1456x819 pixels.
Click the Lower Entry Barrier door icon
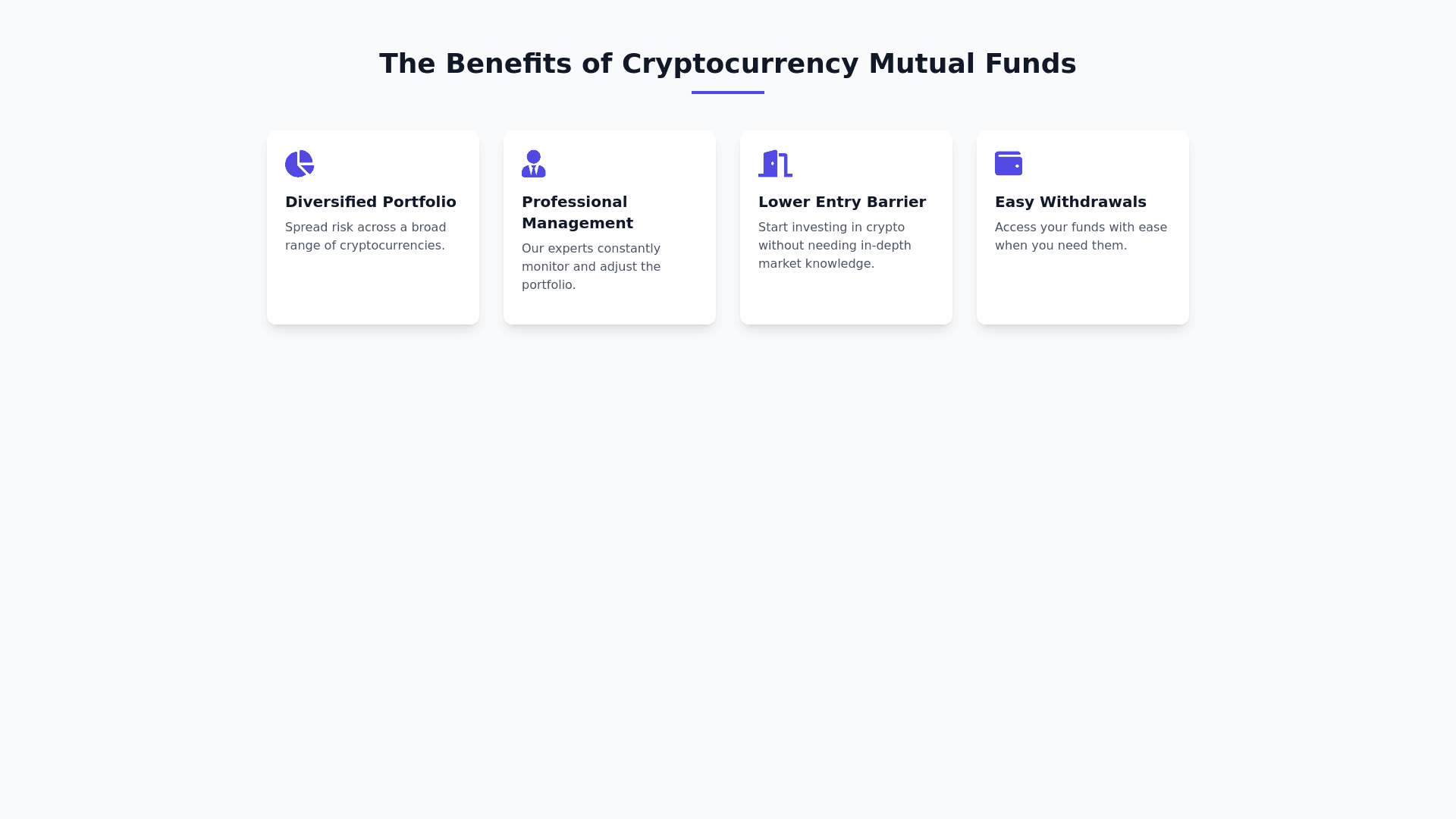[774, 164]
